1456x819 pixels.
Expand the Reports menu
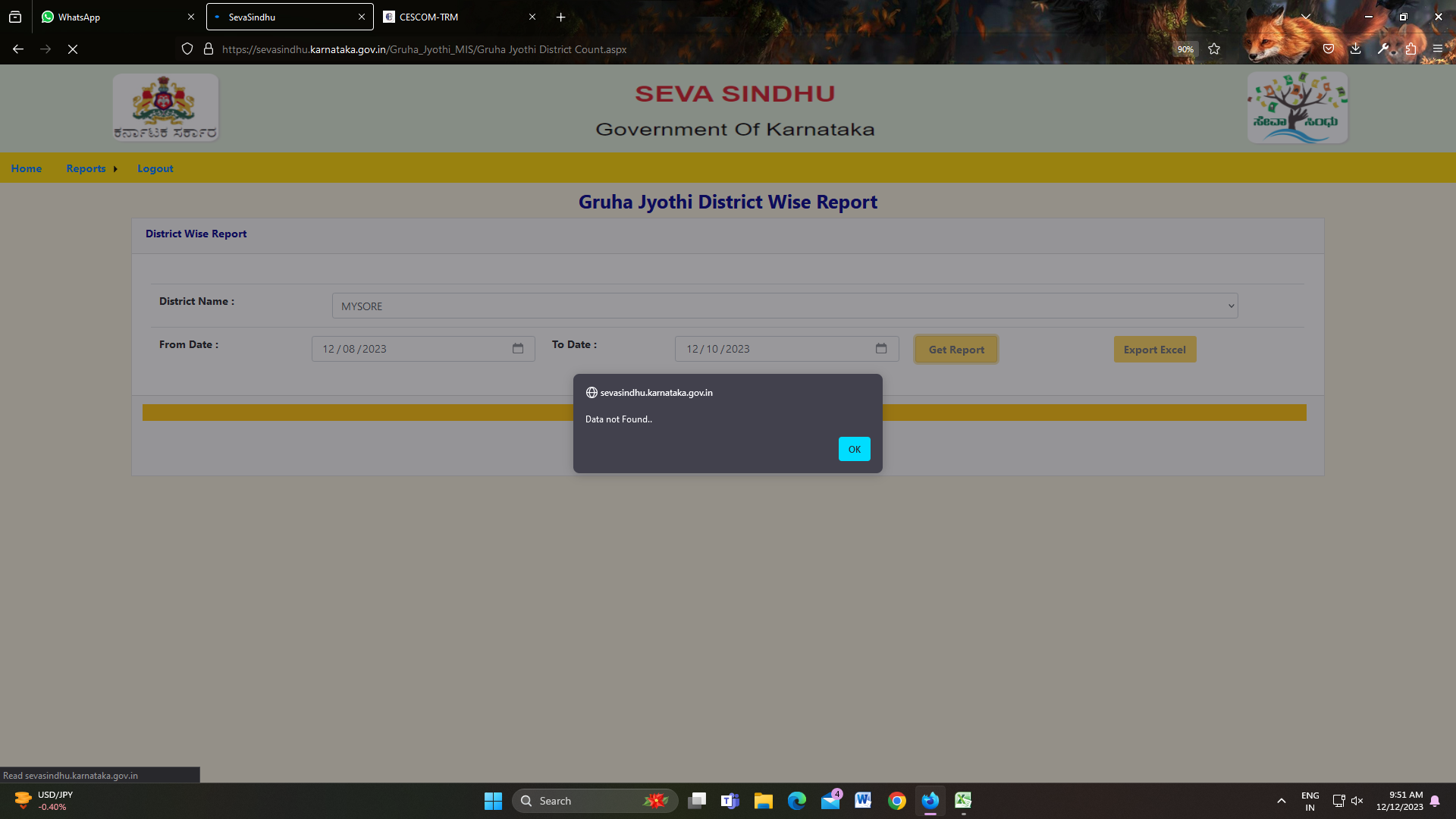91,168
